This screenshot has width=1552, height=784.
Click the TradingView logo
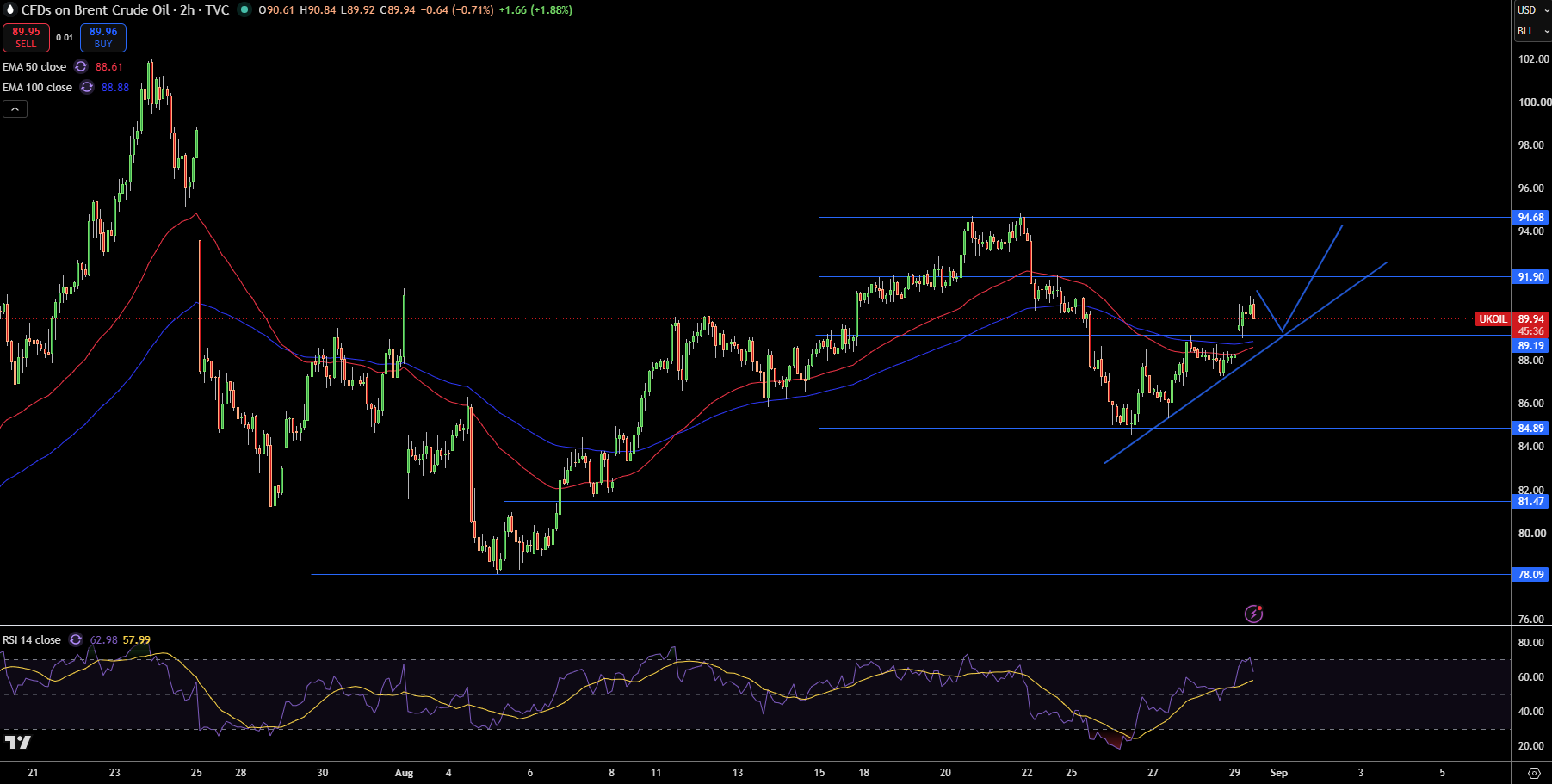pos(17,742)
